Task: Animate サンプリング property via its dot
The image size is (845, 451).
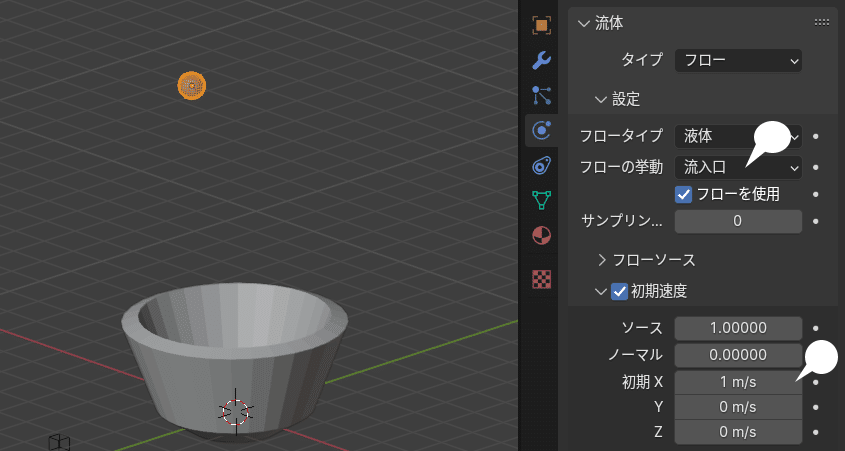Action: tap(816, 221)
